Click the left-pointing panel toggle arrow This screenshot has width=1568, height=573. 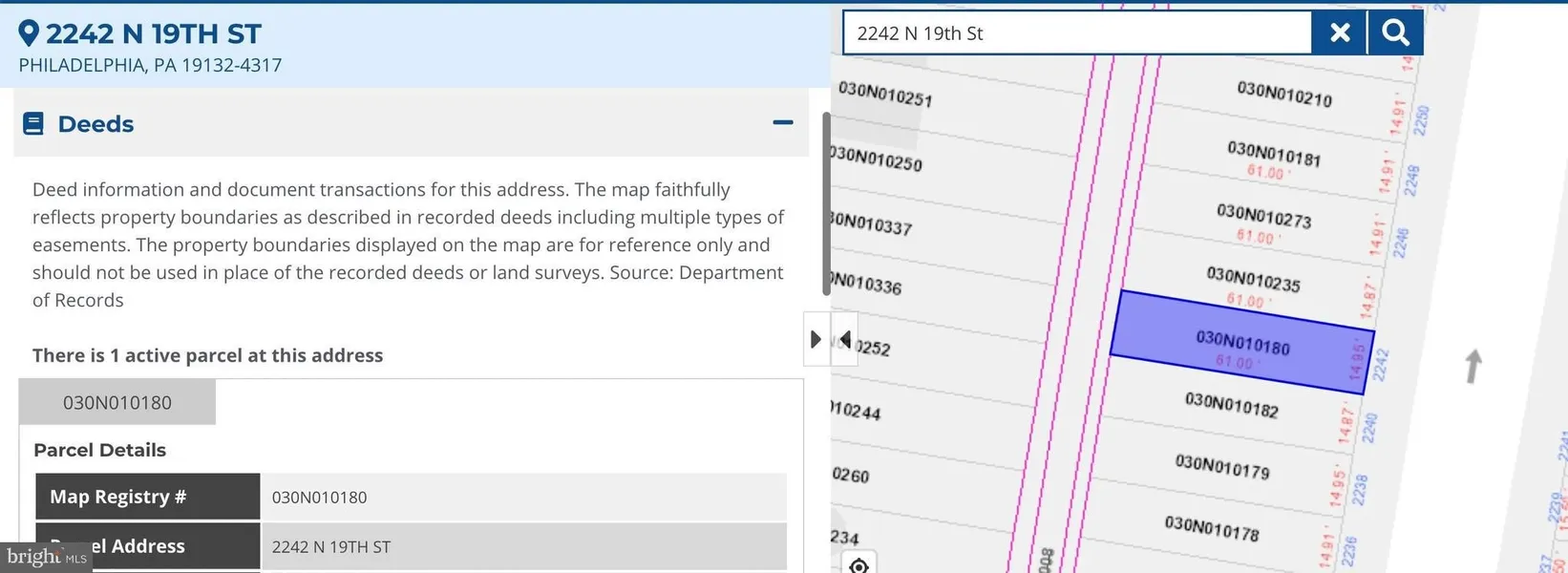click(x=845, y=340)
